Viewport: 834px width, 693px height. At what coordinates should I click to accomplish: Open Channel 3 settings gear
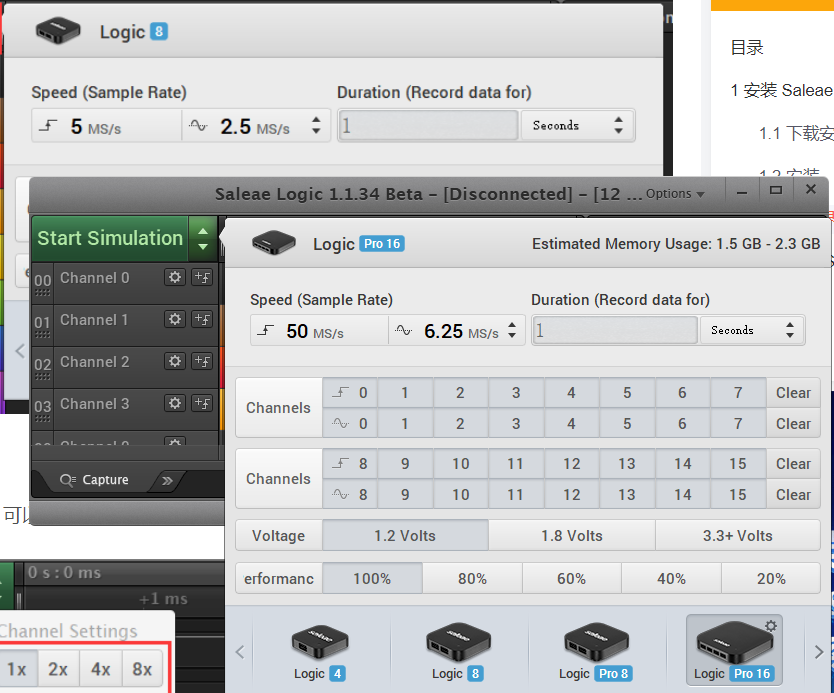tap(175, 403)
